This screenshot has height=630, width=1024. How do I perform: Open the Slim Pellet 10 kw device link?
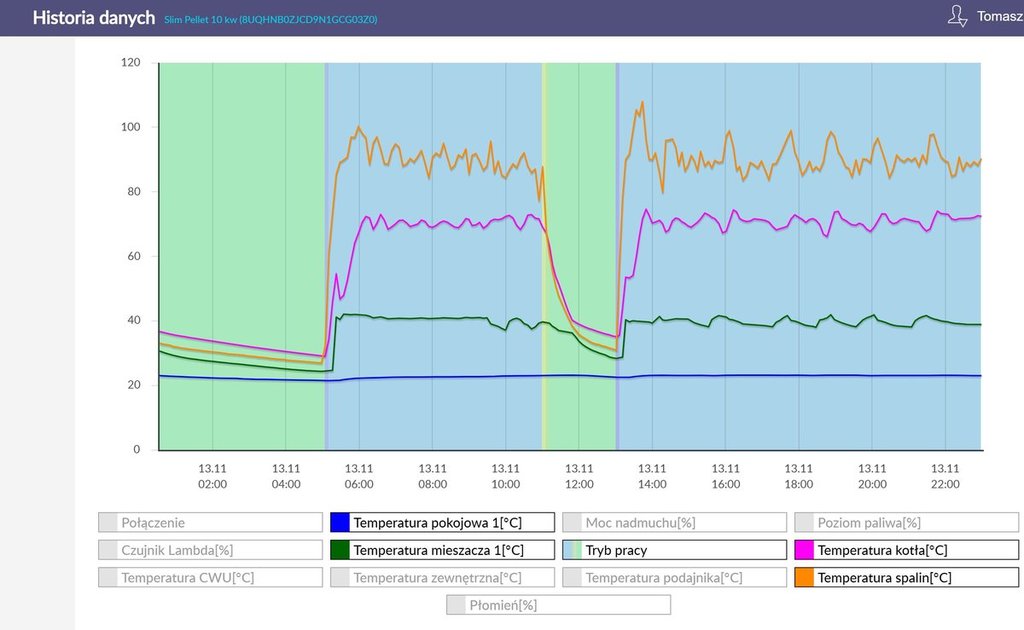pos(271,19)
